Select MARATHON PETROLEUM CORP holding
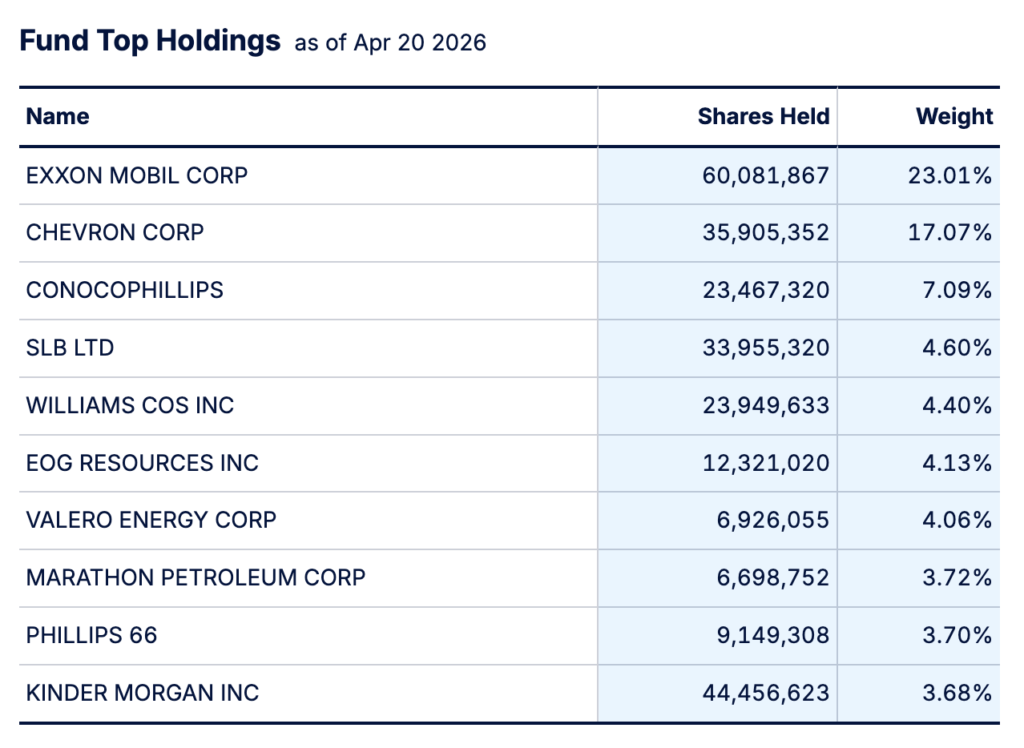The image size is (1024, 748). [196, 578]
